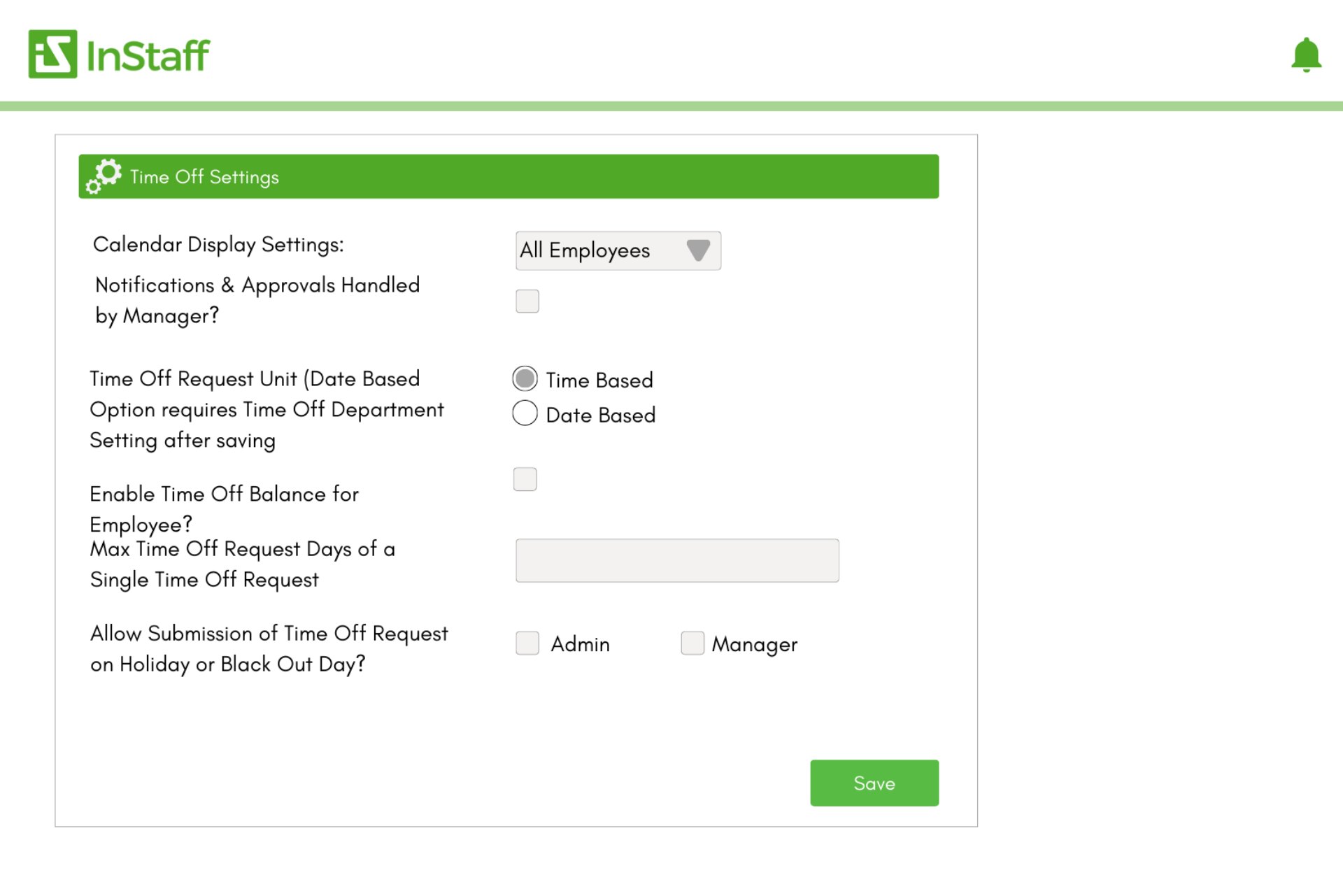This screenshot has width=1343, height=896.
Task: Enable Time Off Balance for Employee checkbox
Action: pos(525,479)
